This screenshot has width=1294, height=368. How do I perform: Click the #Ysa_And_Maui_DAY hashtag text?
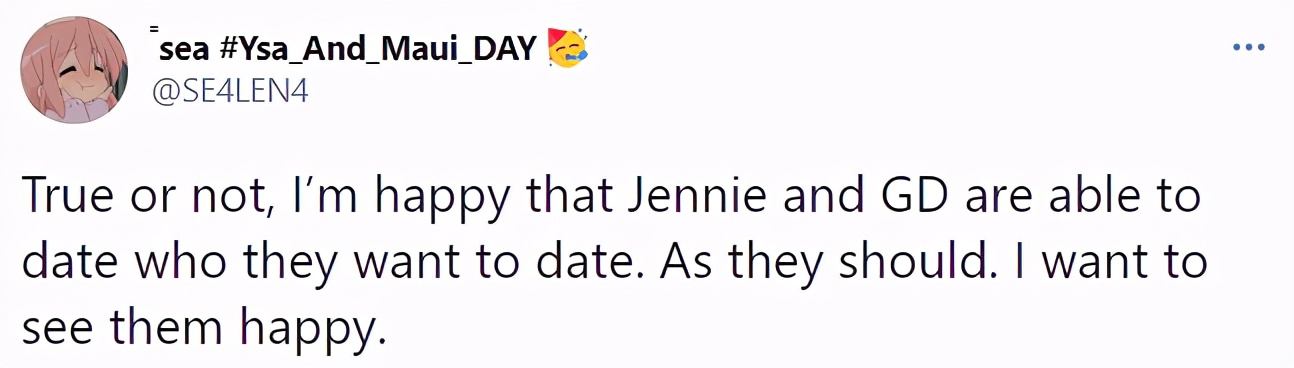click(377, 48)
